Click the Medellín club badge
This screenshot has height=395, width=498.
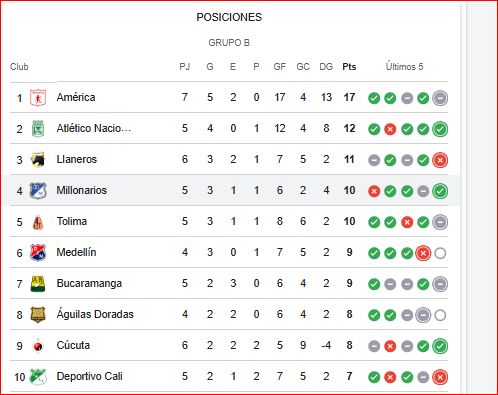(38, 252)
